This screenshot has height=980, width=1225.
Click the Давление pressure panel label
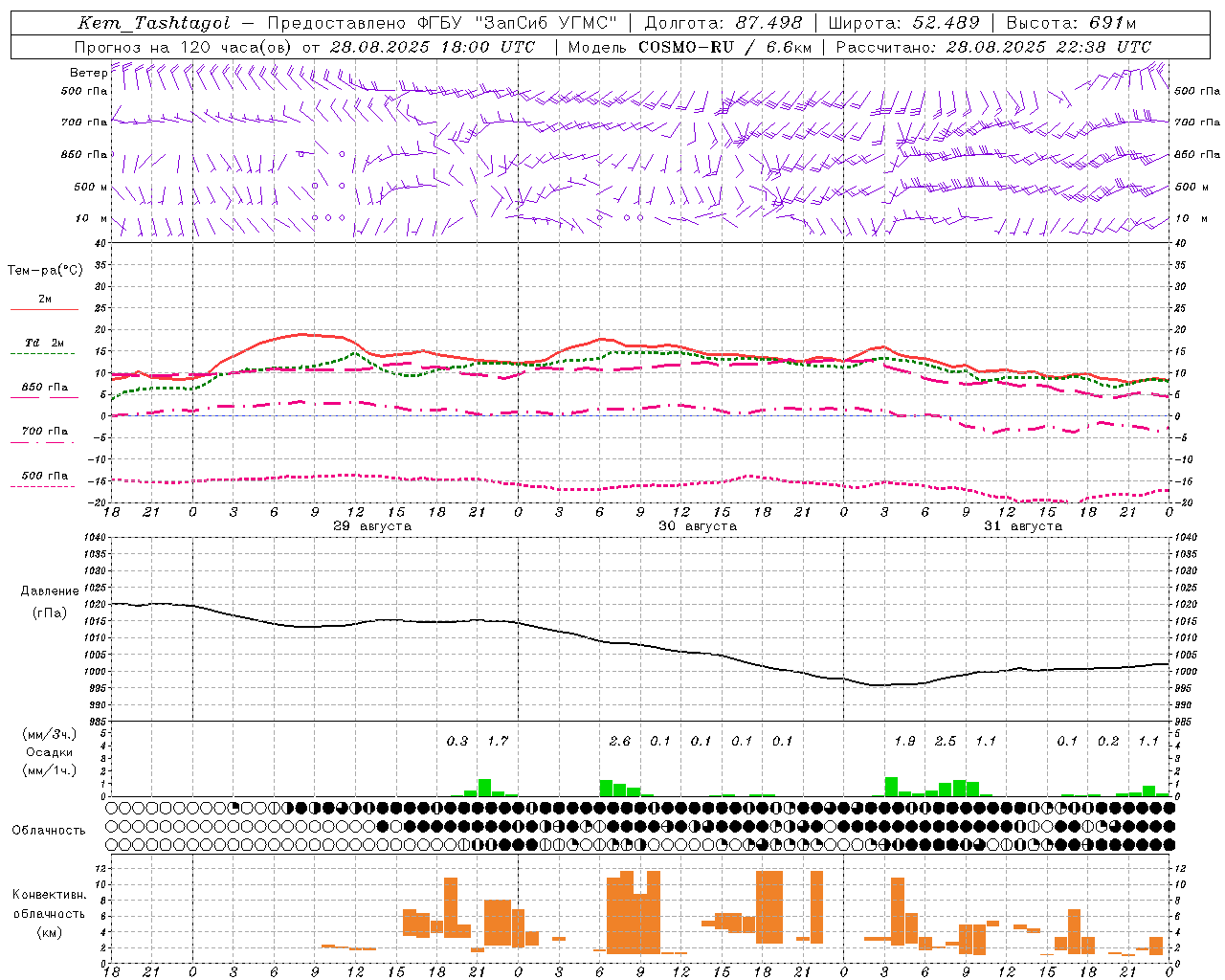tap(50, 591)
